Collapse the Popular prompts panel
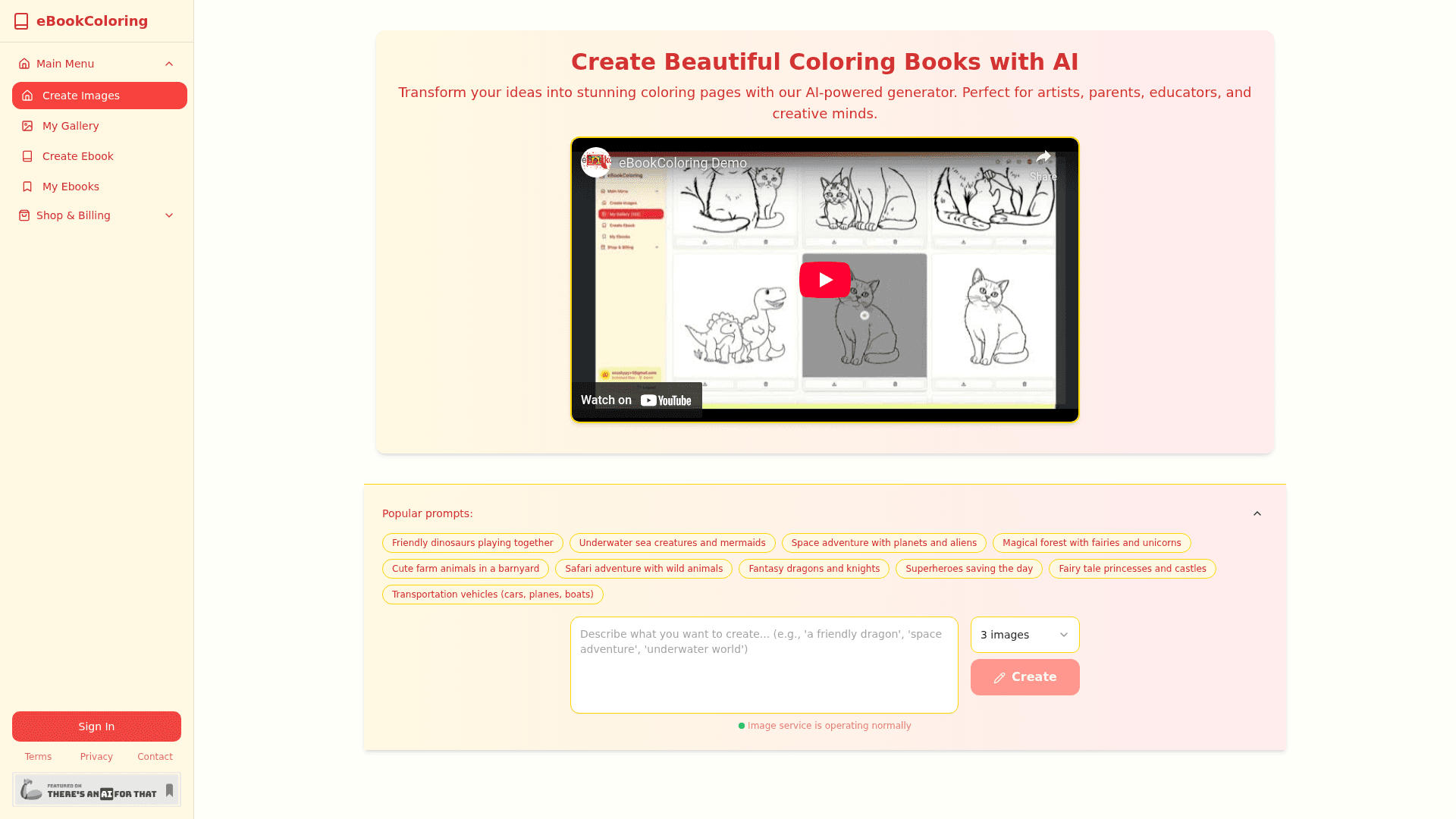 point(1257,513)
